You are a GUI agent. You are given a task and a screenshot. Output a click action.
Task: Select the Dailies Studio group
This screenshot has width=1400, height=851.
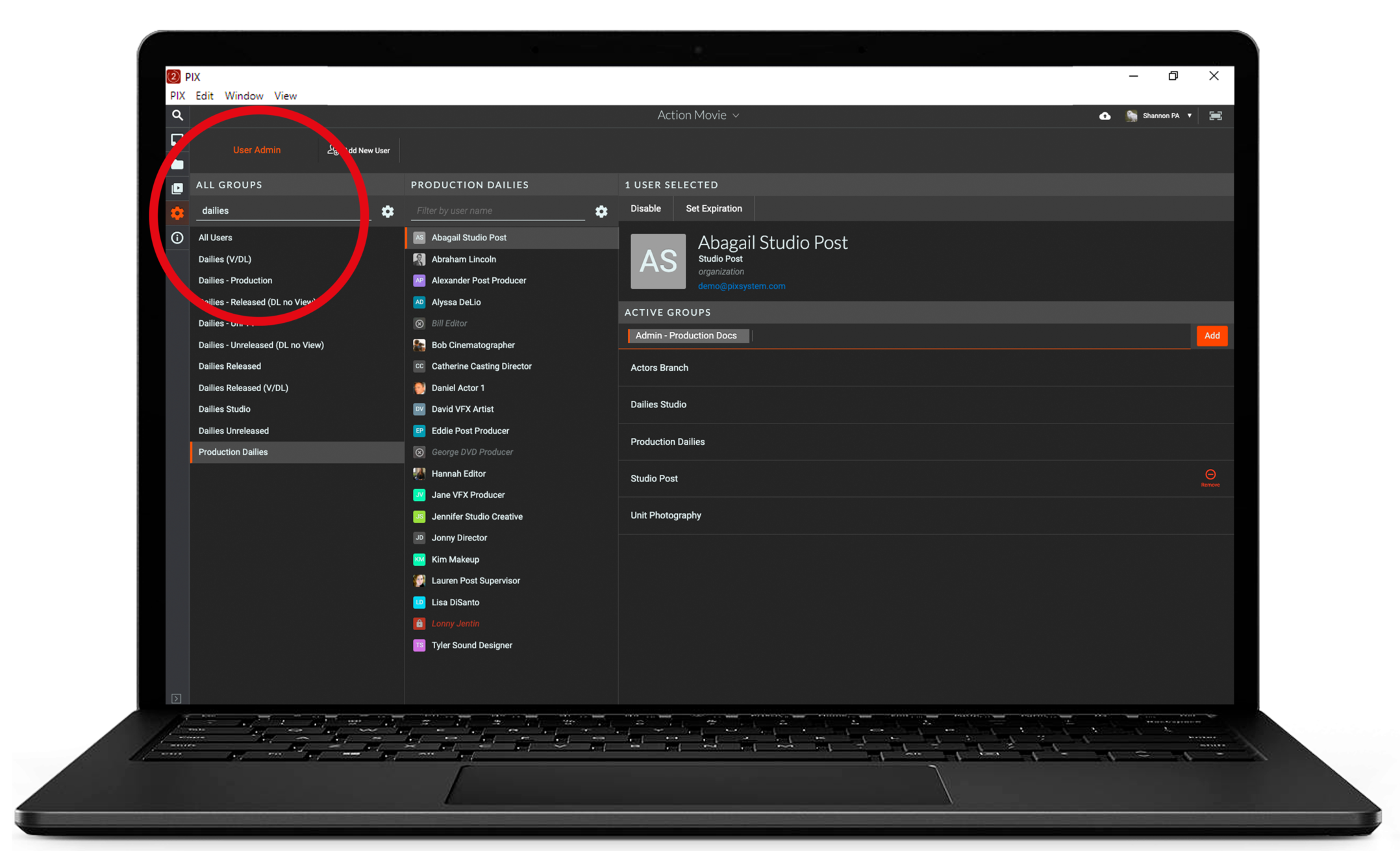[x=225, y=409]
